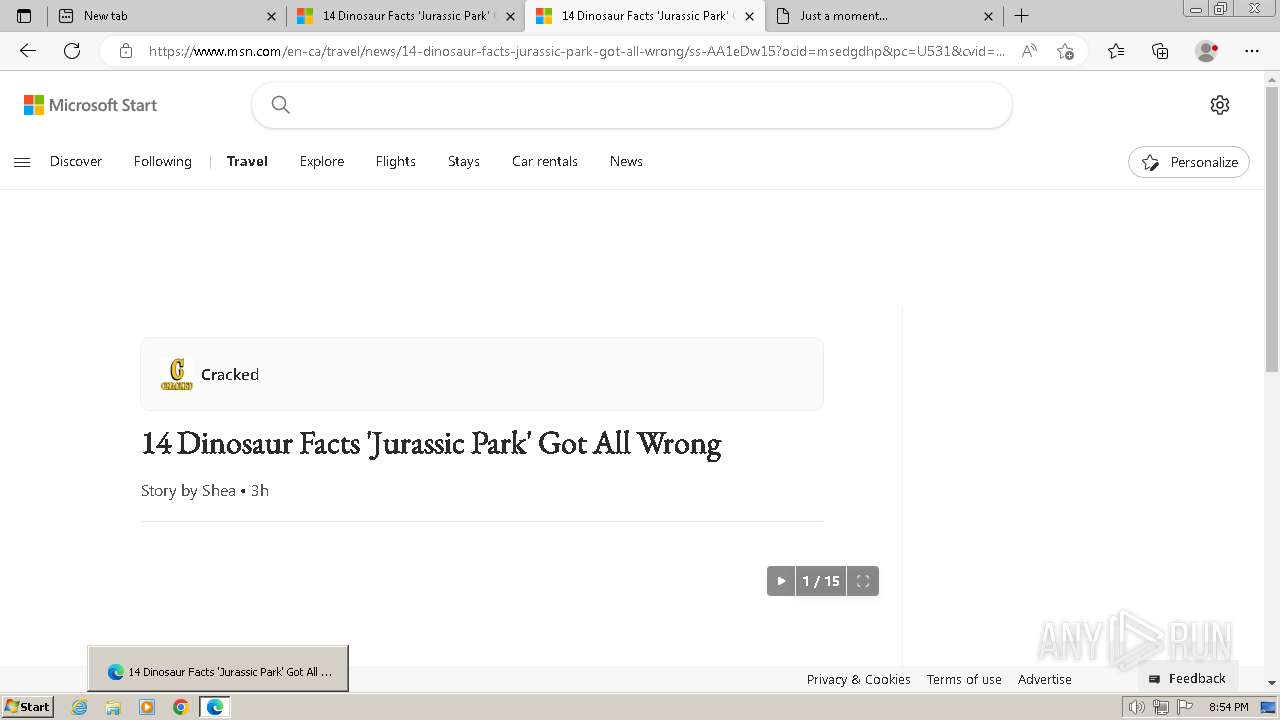Open Edge Settings and more menu

[1252, 51]
